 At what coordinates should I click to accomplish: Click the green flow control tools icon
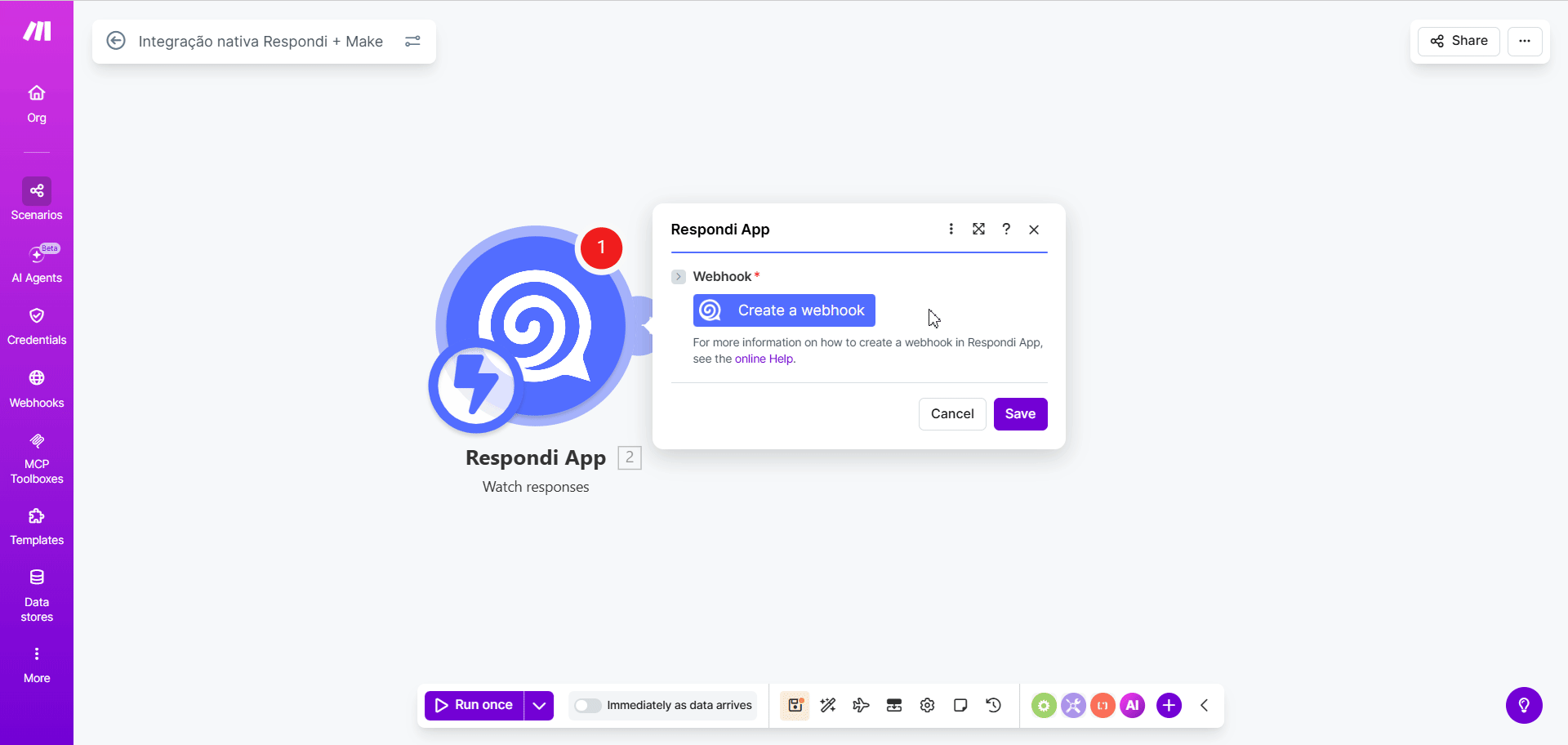click(x=1044, y=705)
